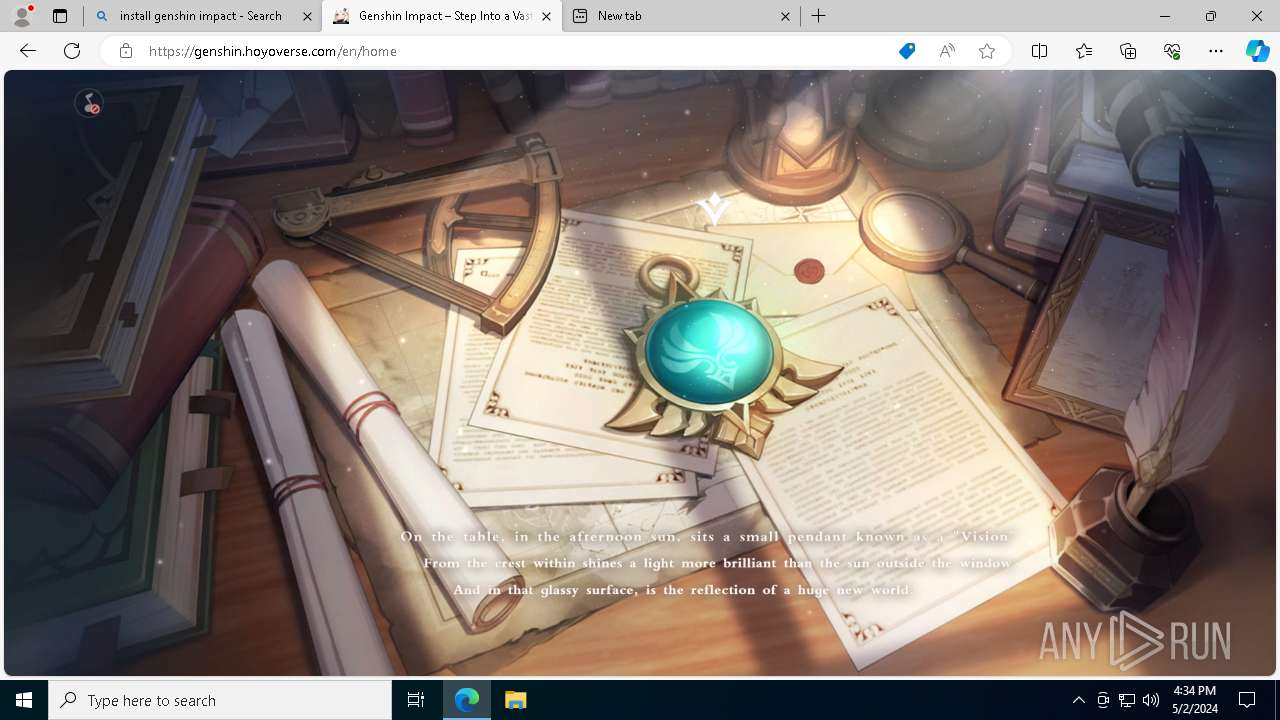Open the browser profile icon

pyautogui.click(x=21, y=16)
